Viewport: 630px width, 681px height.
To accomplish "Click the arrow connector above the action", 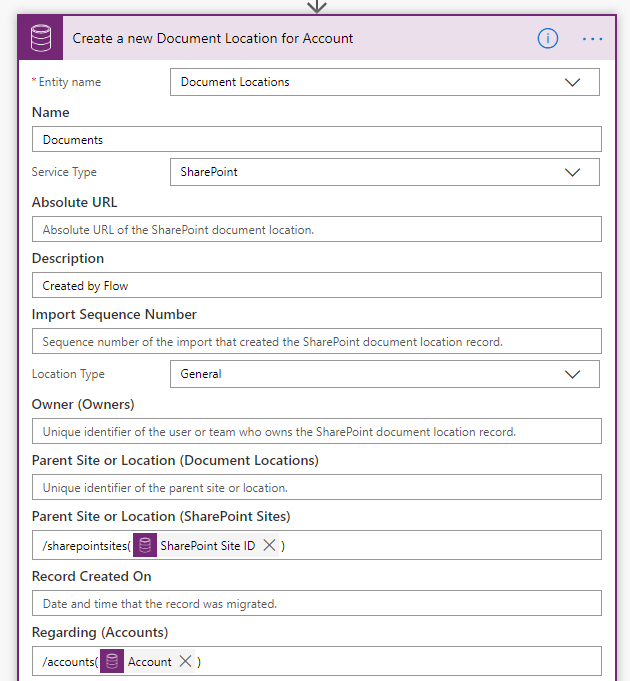I will tap(316, 6).
